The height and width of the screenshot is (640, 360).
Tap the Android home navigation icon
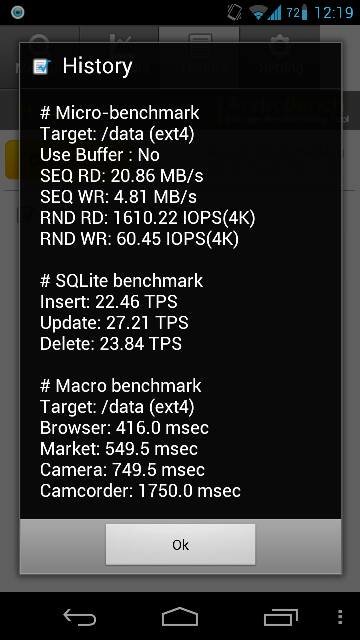(180, 617)
